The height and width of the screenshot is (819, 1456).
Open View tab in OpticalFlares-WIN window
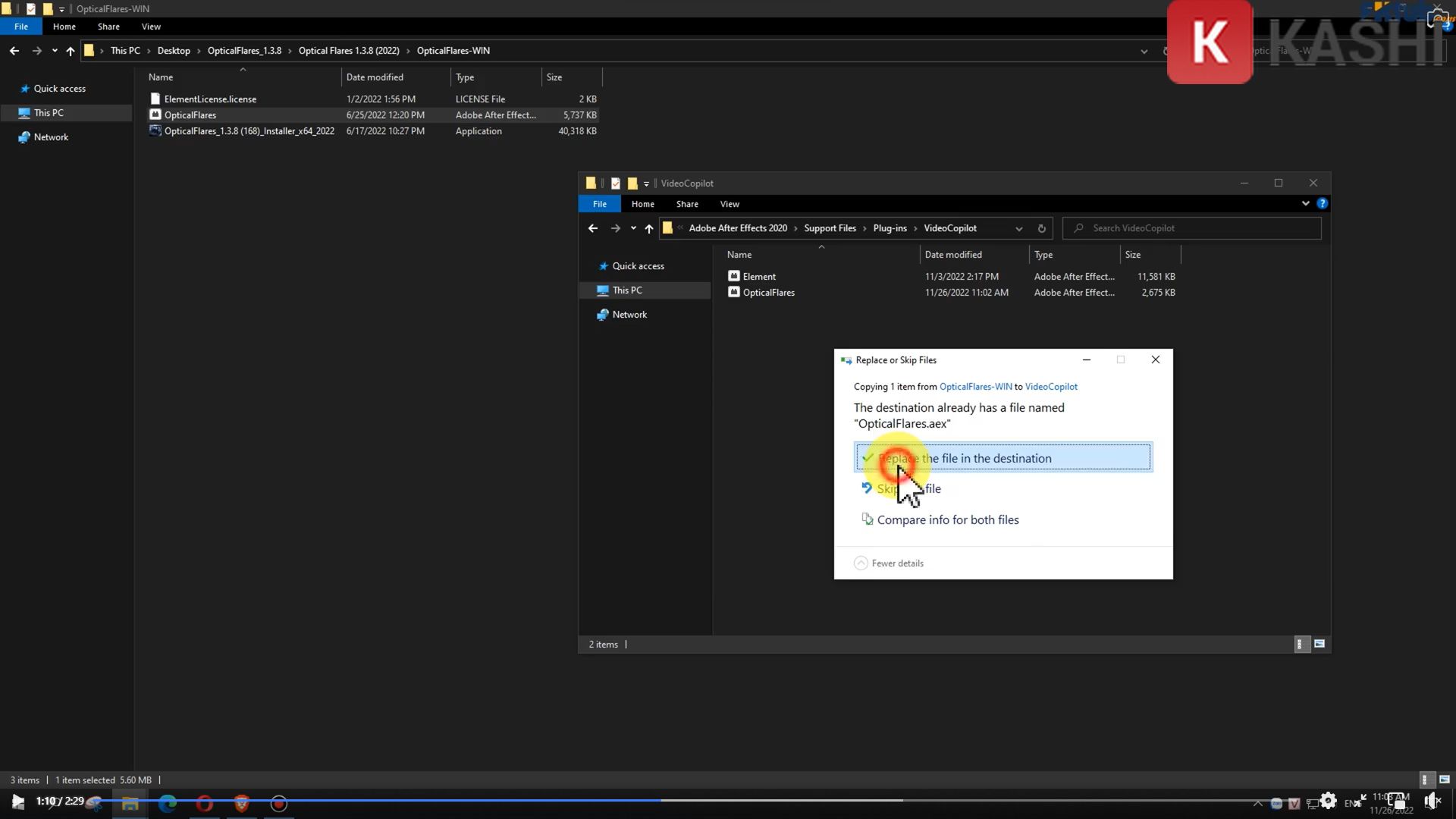click(151, 27)
